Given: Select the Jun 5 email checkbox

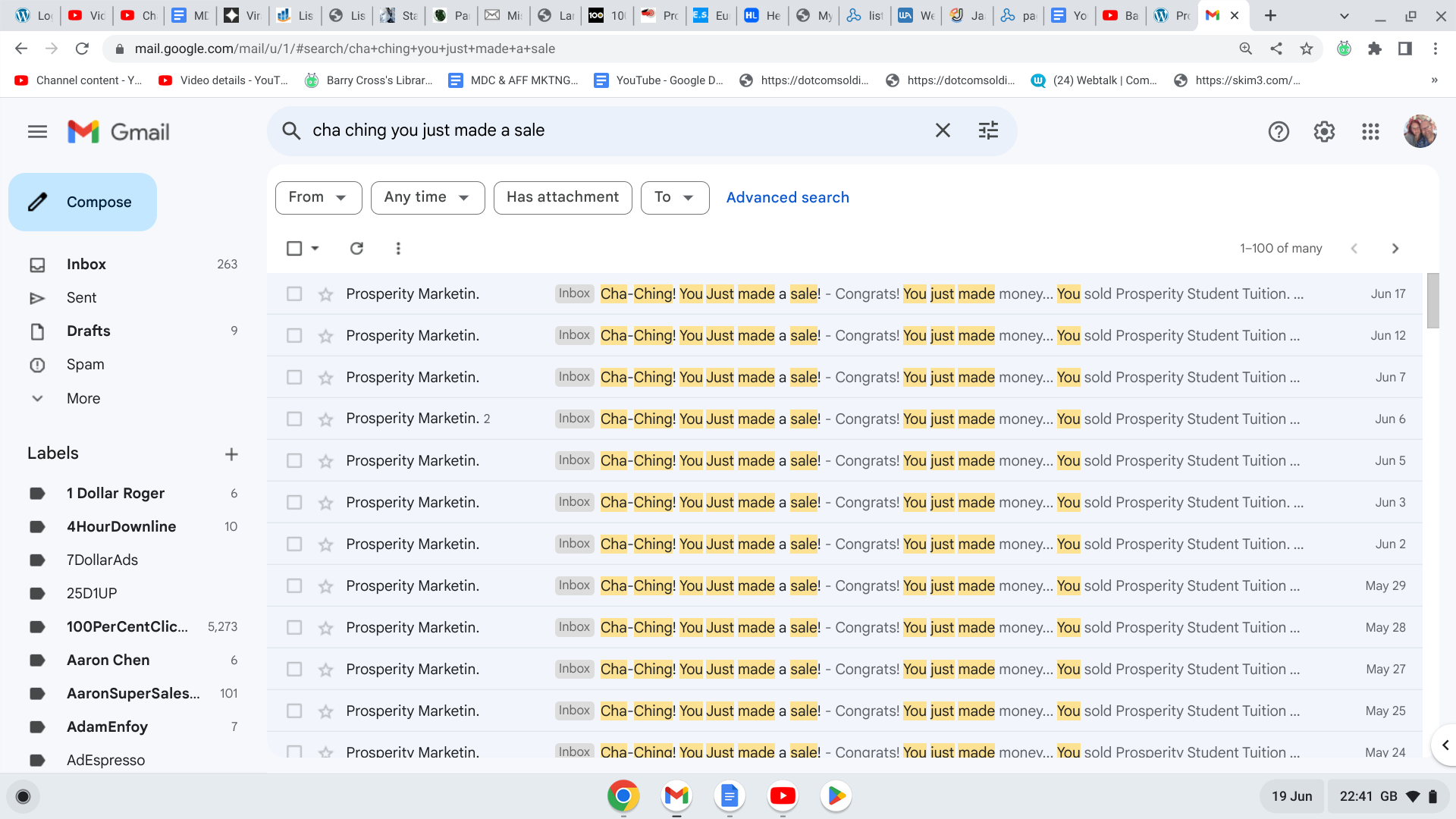Looking at the screenshot, I should pos(294,460).
